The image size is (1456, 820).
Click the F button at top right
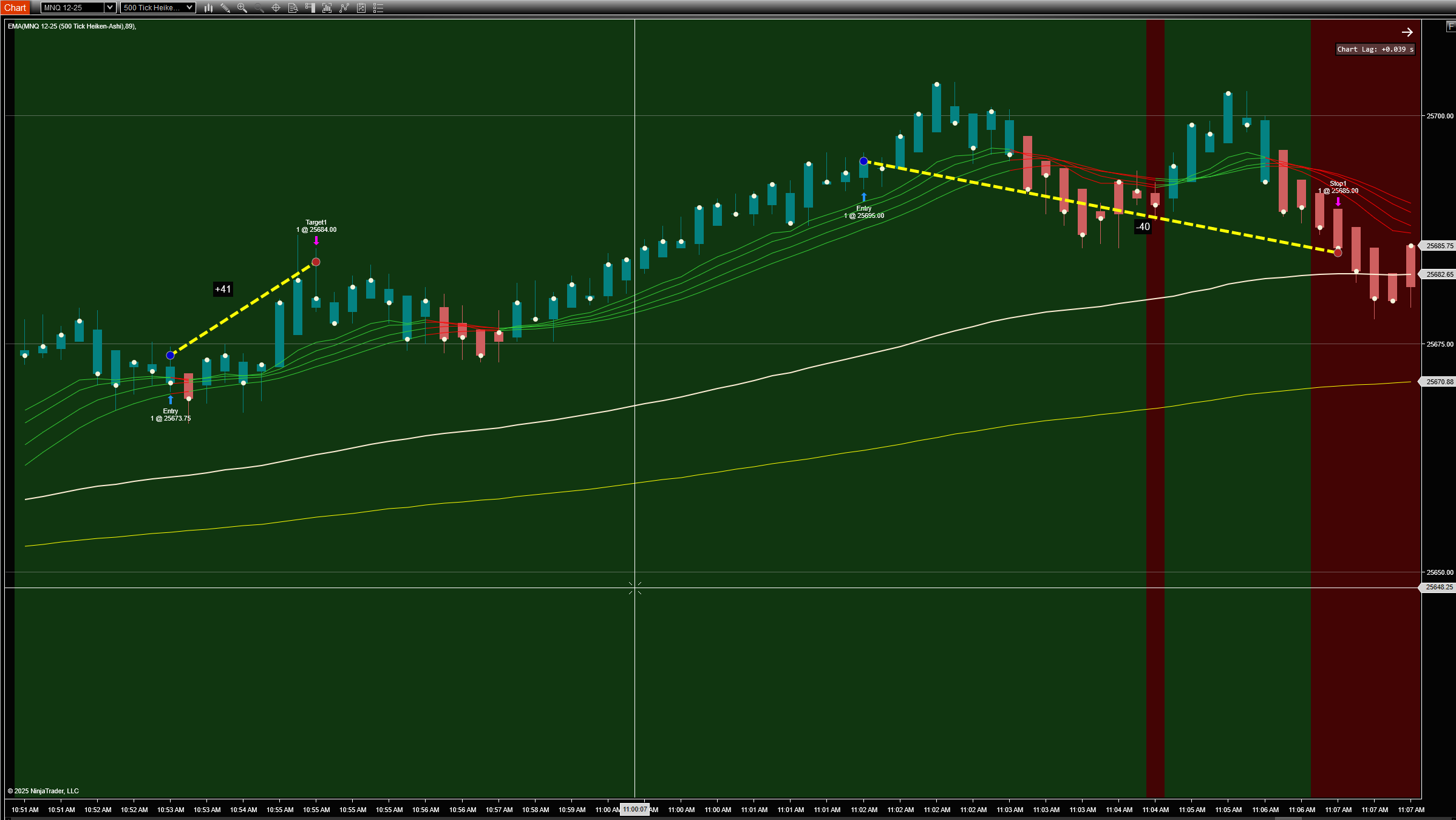tap(1450, 26)
